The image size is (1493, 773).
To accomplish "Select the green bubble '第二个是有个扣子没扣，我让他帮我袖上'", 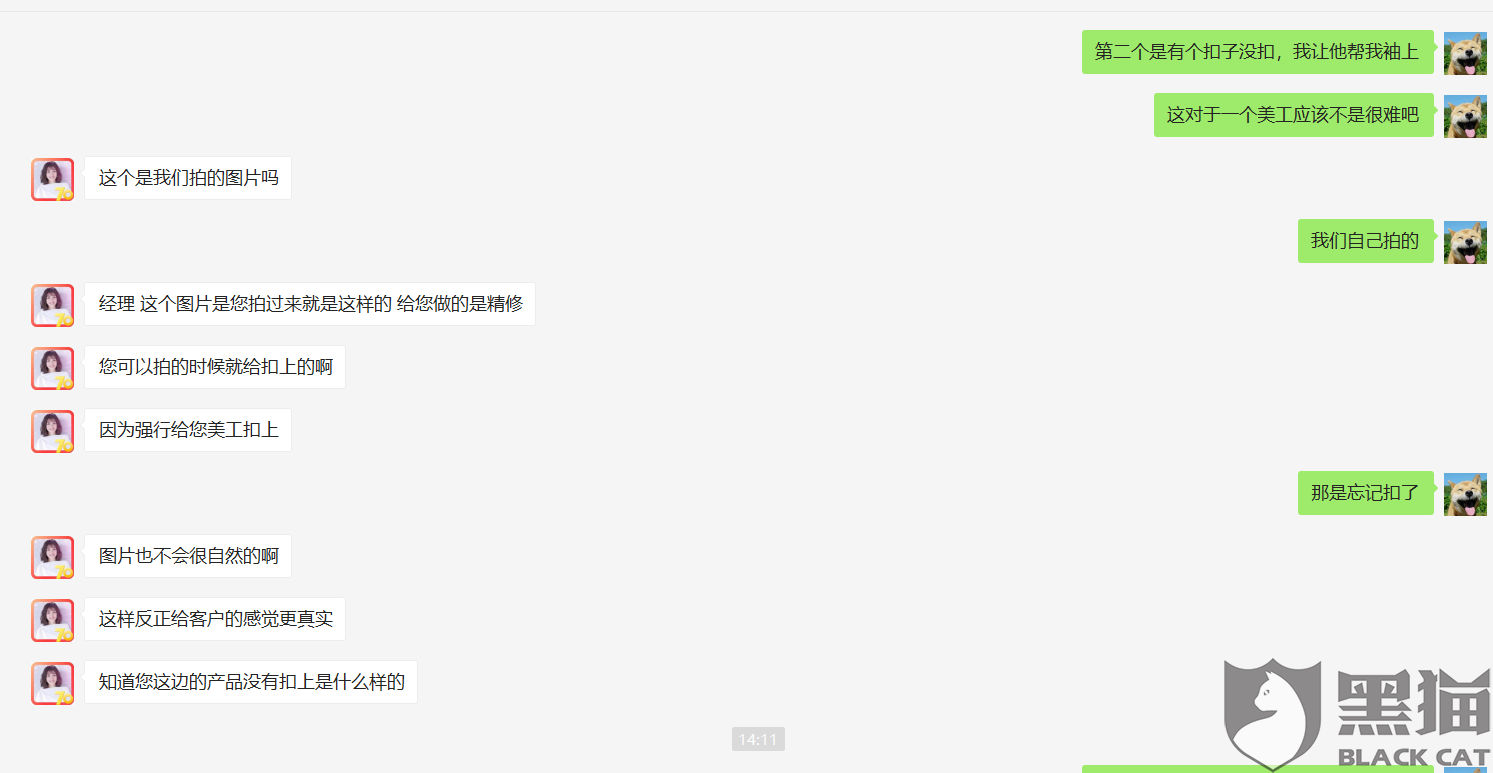I will pos(1257,52).
